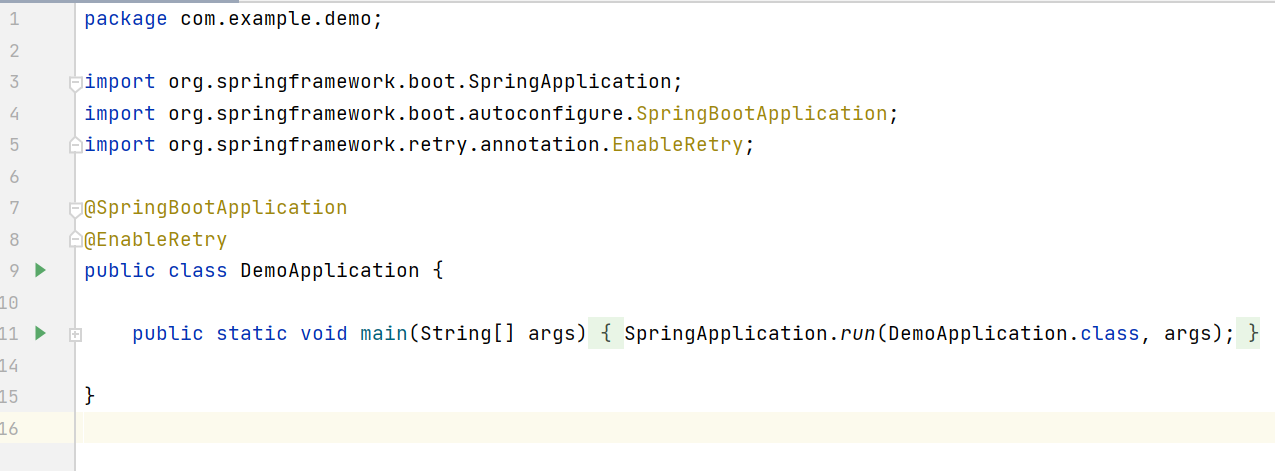Fold annotations at @SpringBootApplication line
The height and width of the screenshot is (471, 1275).
[x=75, y=209]
